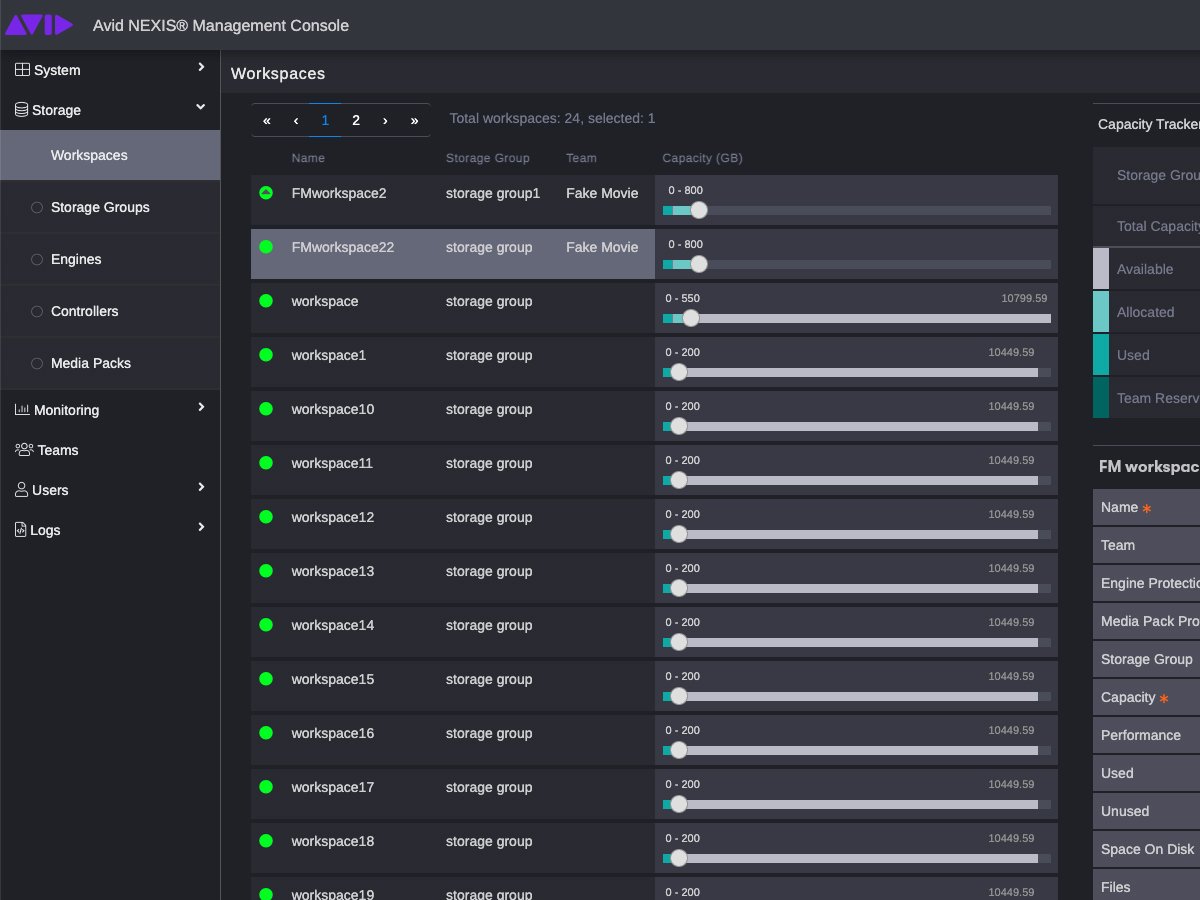This screenshot has height=900, width=1200.
Task: Sort by Team column header
Action: [x=581, y=158]
